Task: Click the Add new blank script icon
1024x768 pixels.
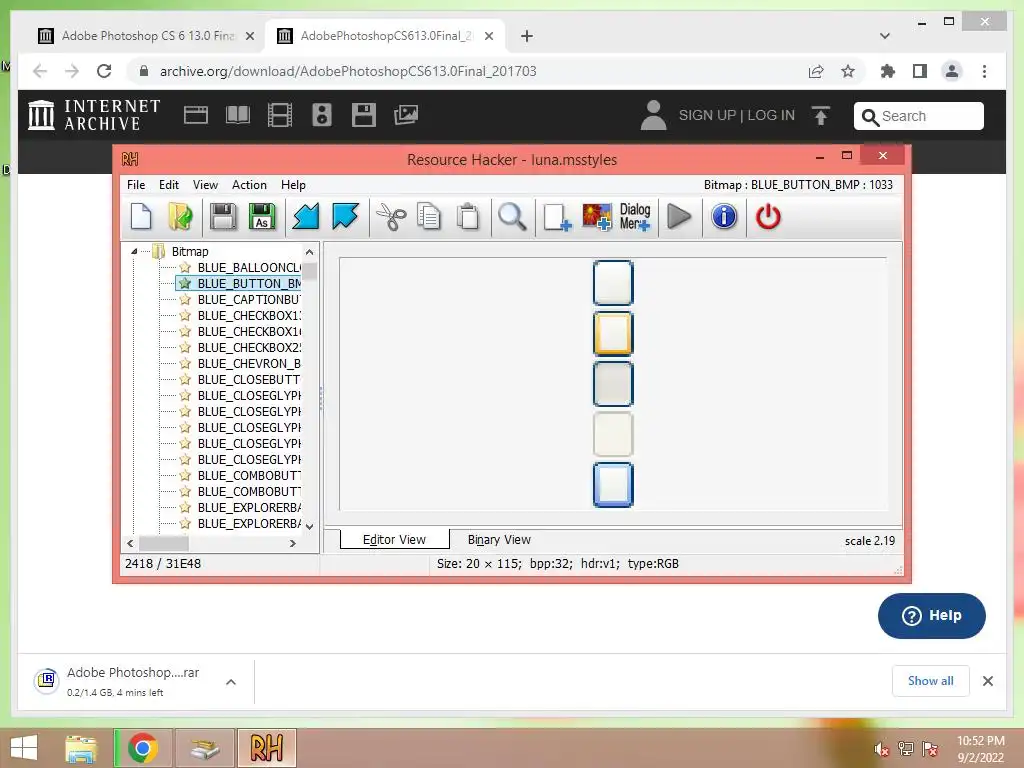Action: [557, 217]
